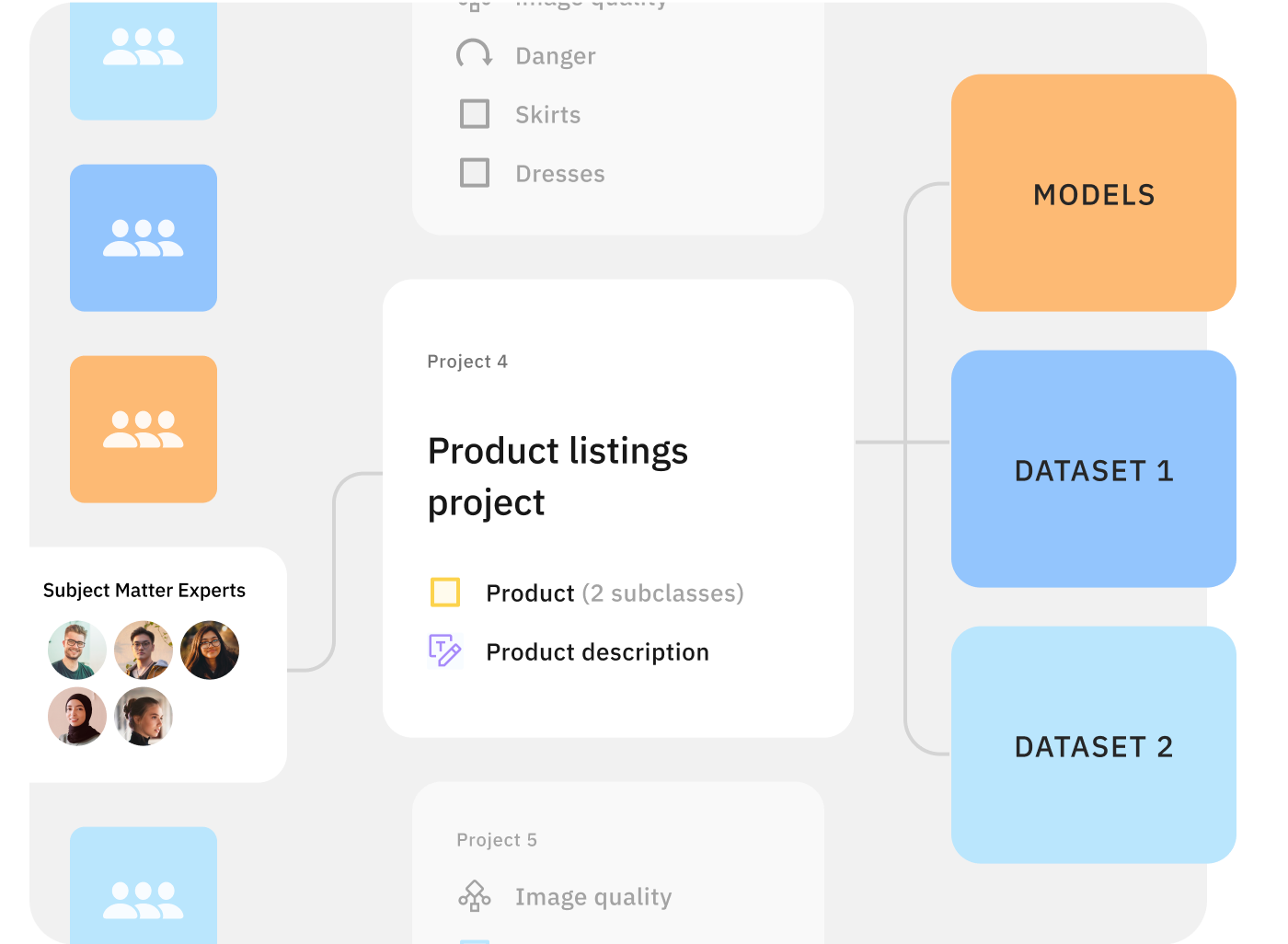1288x944 pixels.
Task: Select the DATASET 2 tab
Action: [x=1093, y=746]
